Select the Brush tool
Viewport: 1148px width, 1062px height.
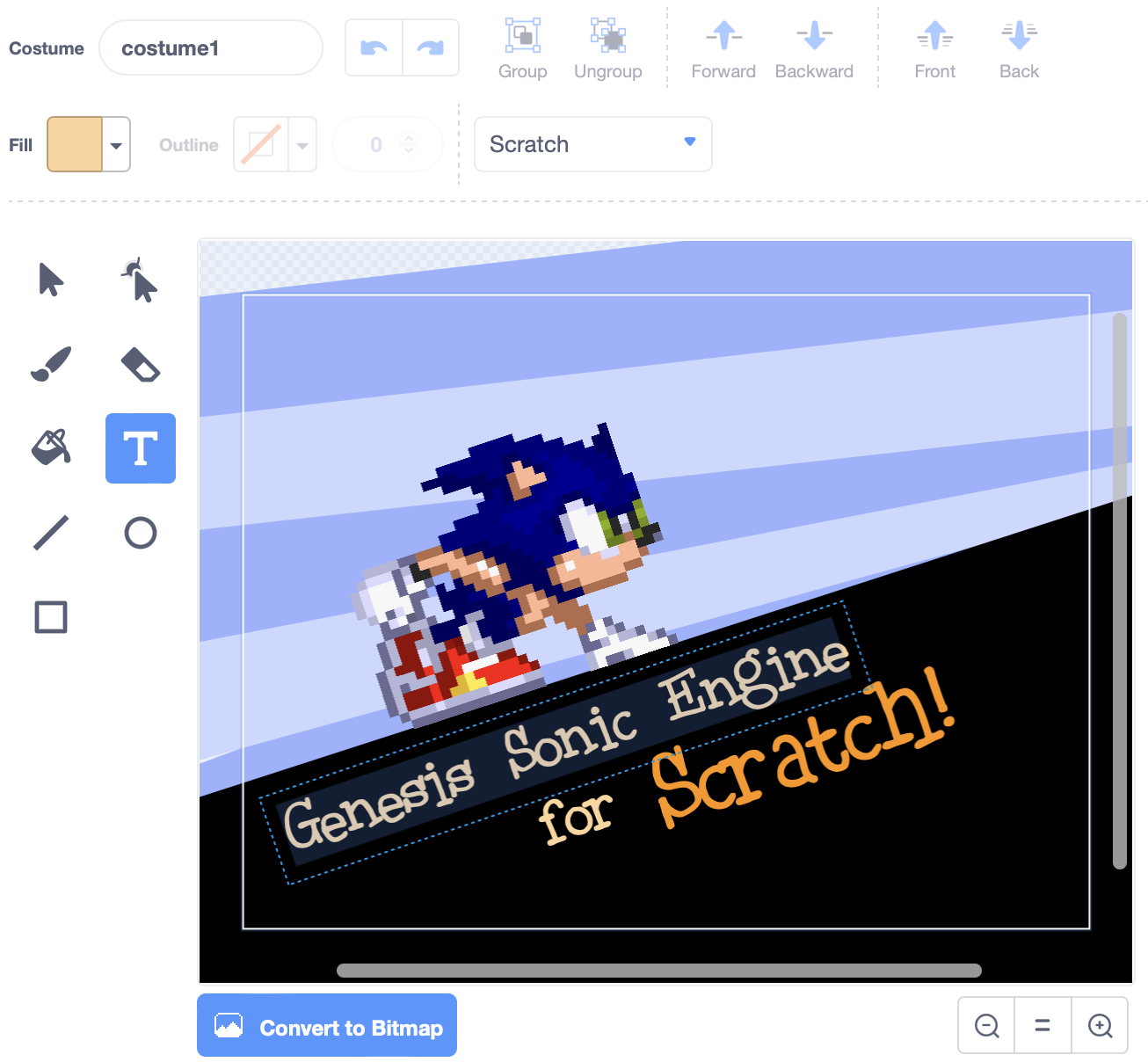click(51, 364)
